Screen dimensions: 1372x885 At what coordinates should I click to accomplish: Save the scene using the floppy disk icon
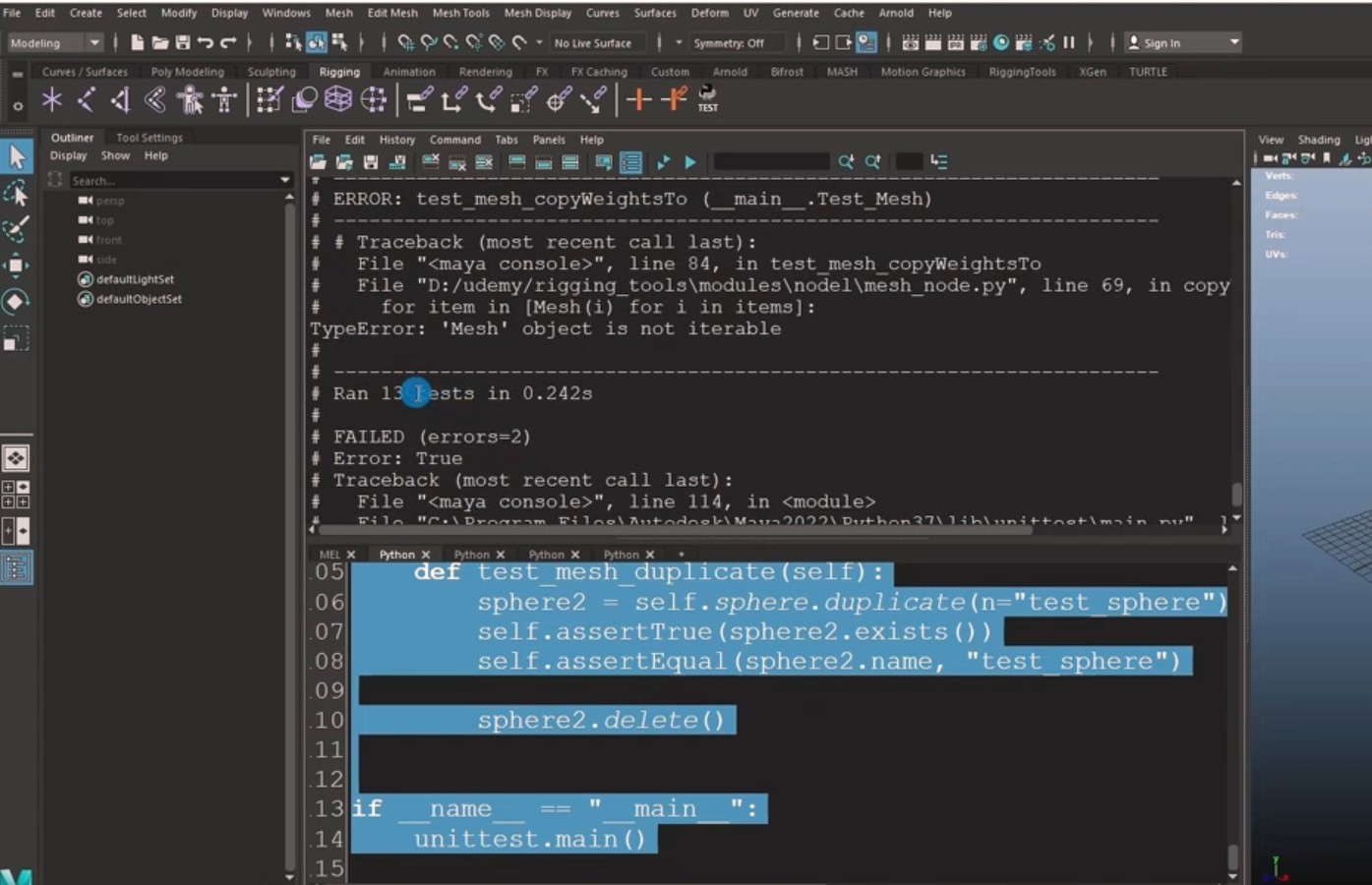183,42
